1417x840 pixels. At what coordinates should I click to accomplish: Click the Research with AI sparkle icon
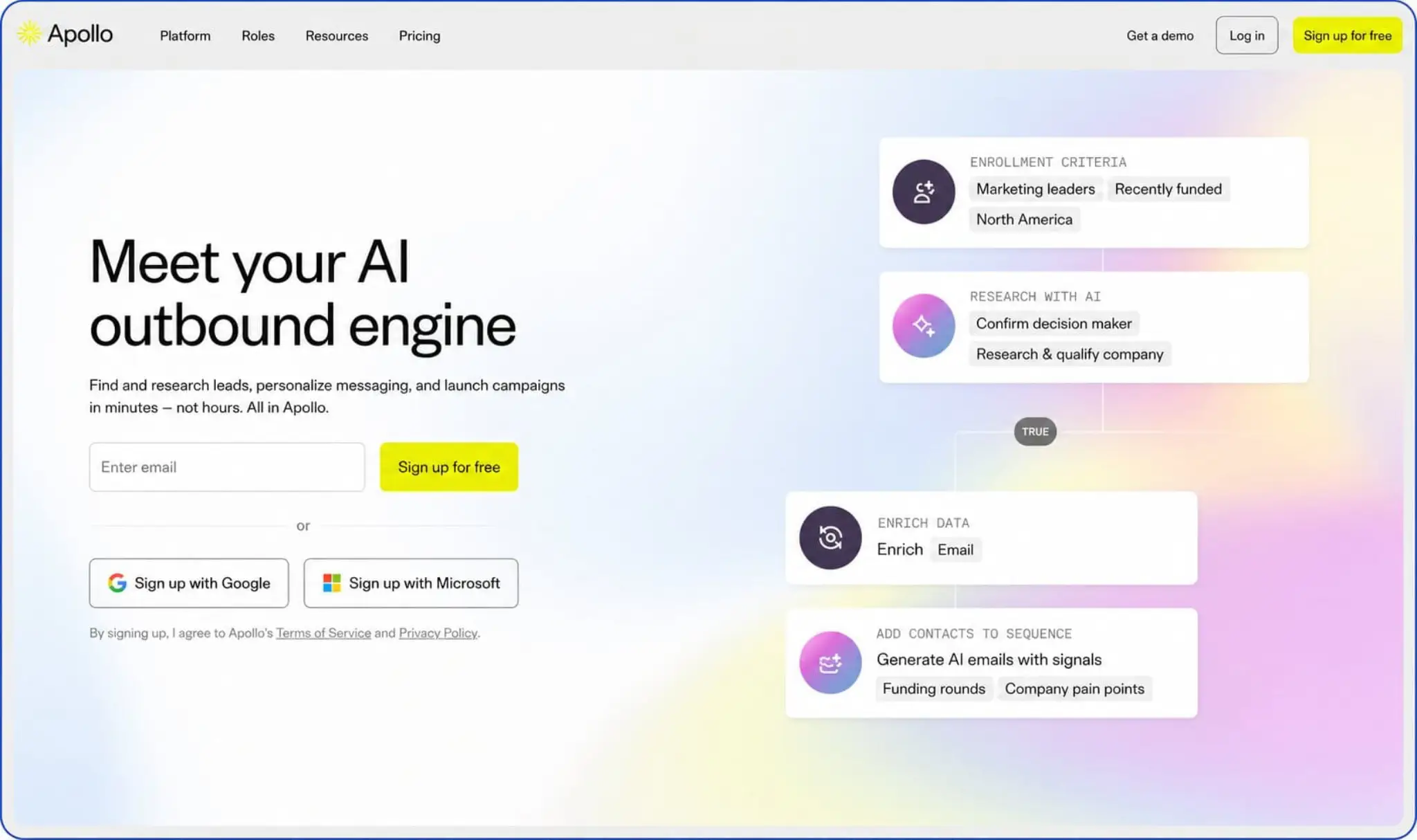[x=924, y=325]
